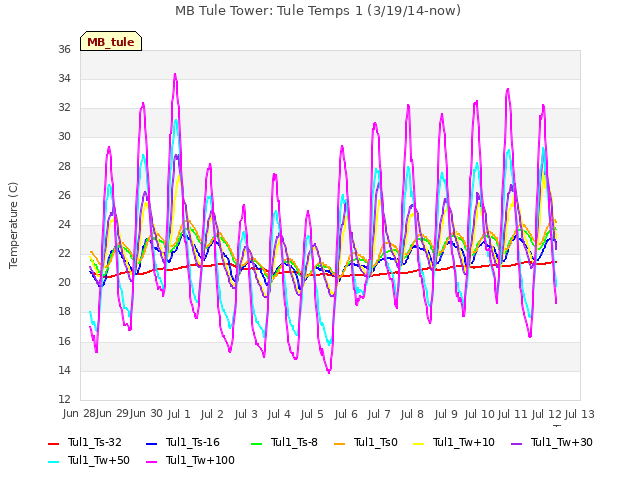This screenshot has width=640, height=480.
Task: Click the Jul 13 x-axis tick label
Action: coord(579,414)
